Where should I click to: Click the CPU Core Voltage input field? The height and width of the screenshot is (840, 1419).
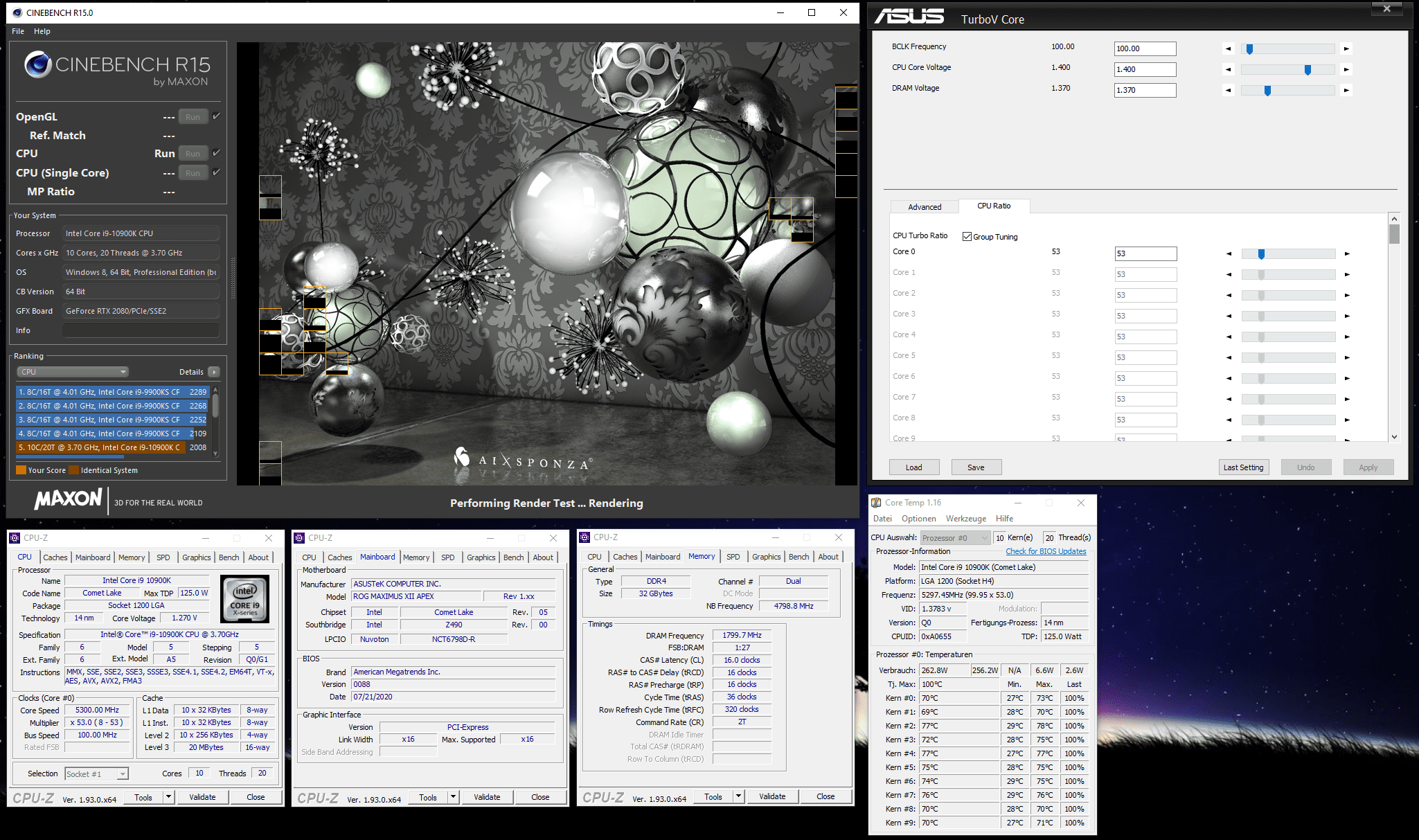click(x=1145, y=69)
